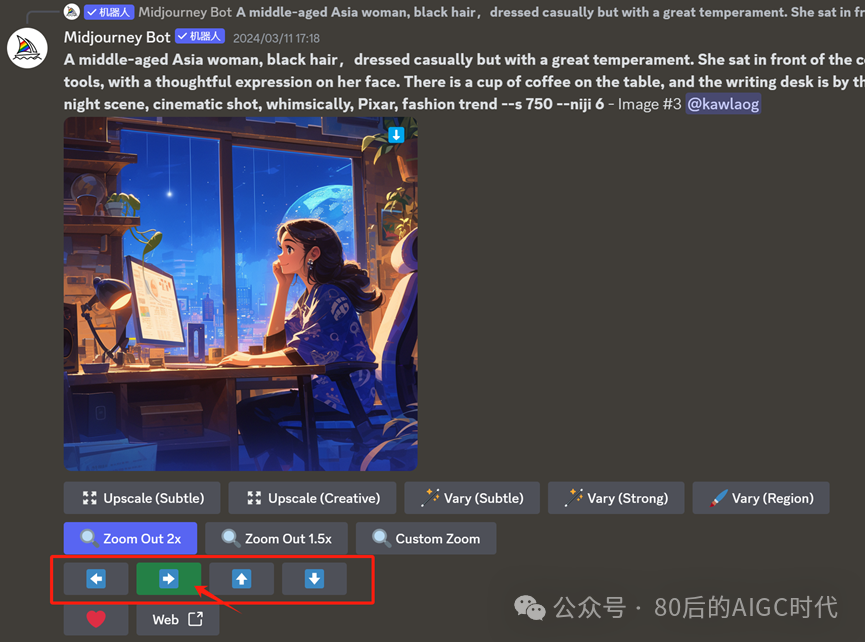Download image via blue arrow icon on image

tap(396, 135)
